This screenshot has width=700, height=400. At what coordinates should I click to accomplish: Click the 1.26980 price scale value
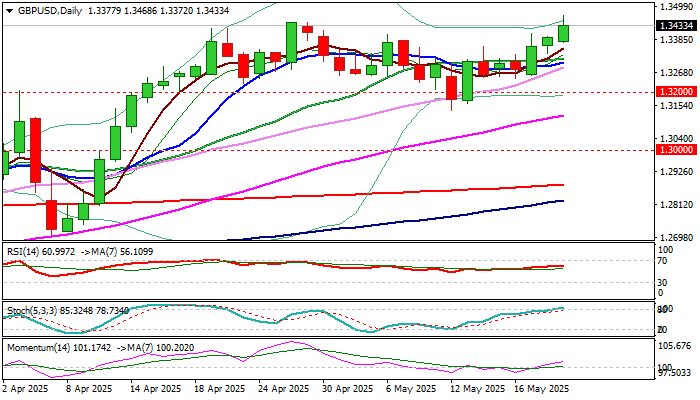[677, 237]
